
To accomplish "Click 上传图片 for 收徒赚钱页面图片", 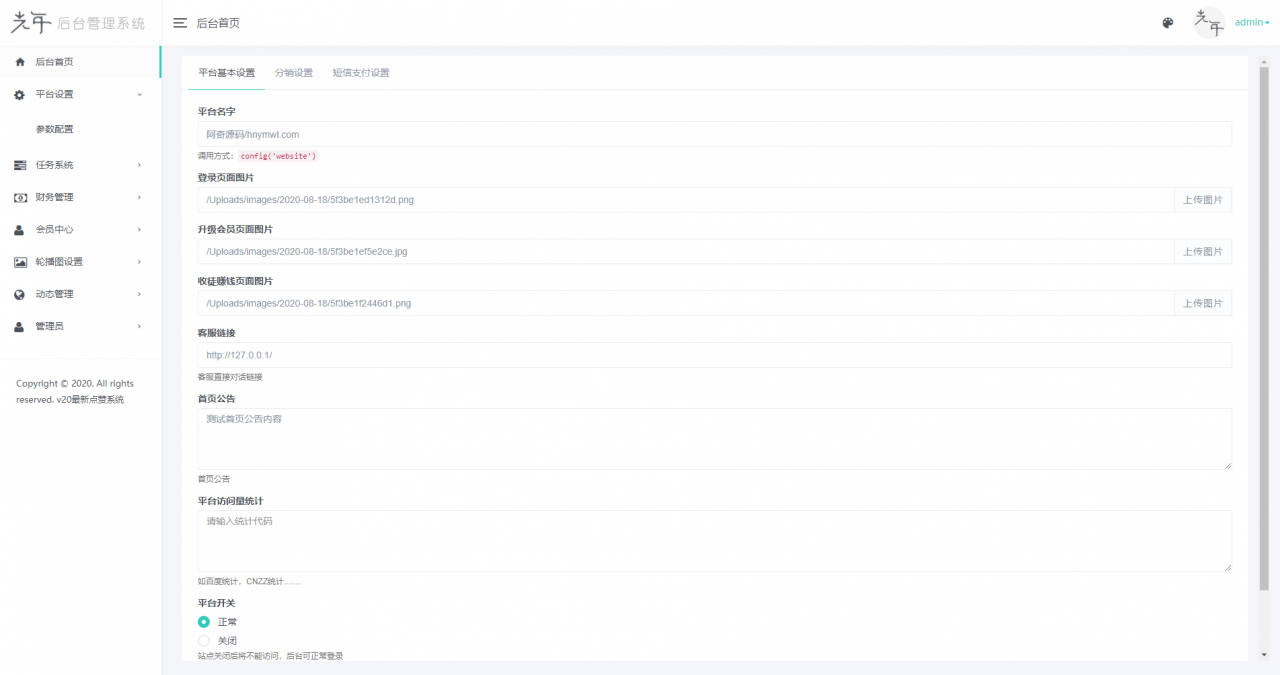I will click(1202, 303).
